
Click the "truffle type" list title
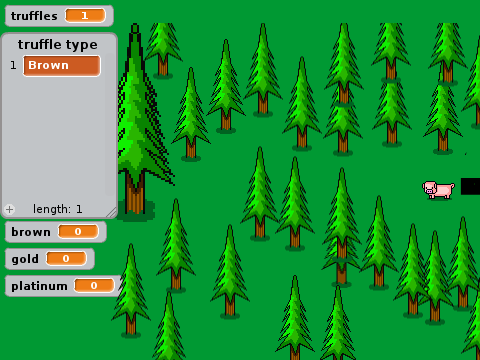[58, 45]
